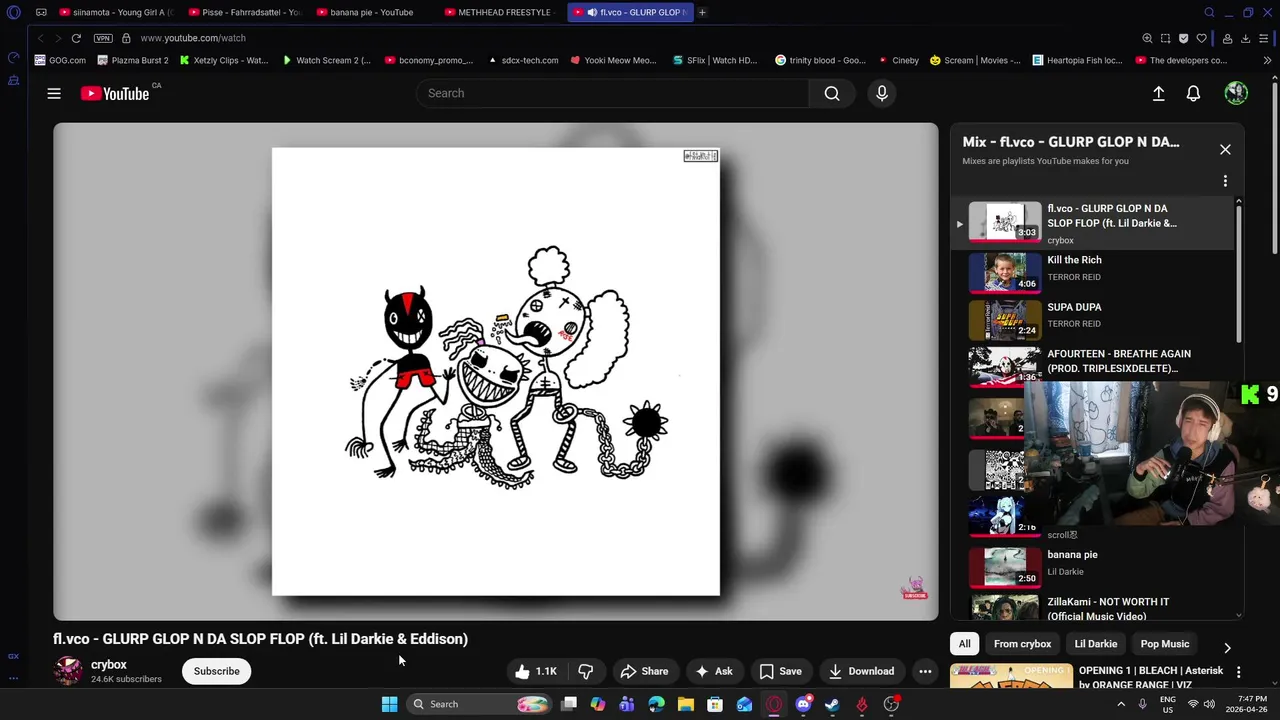Open the YouTube guide hamburger menu
The height and width of the screenshot is (720, 1280).
tap(54, 93)
